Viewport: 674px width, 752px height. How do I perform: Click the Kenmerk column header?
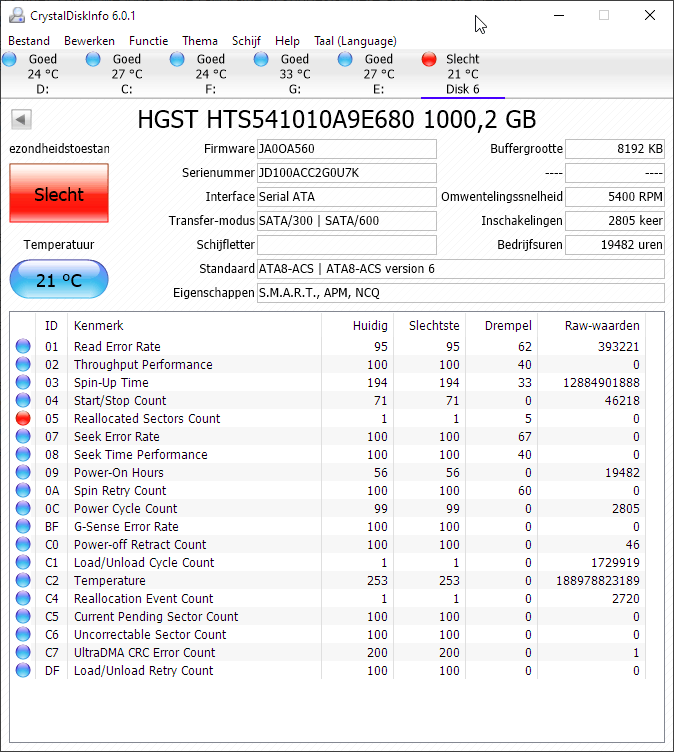[x=194, y=326]
